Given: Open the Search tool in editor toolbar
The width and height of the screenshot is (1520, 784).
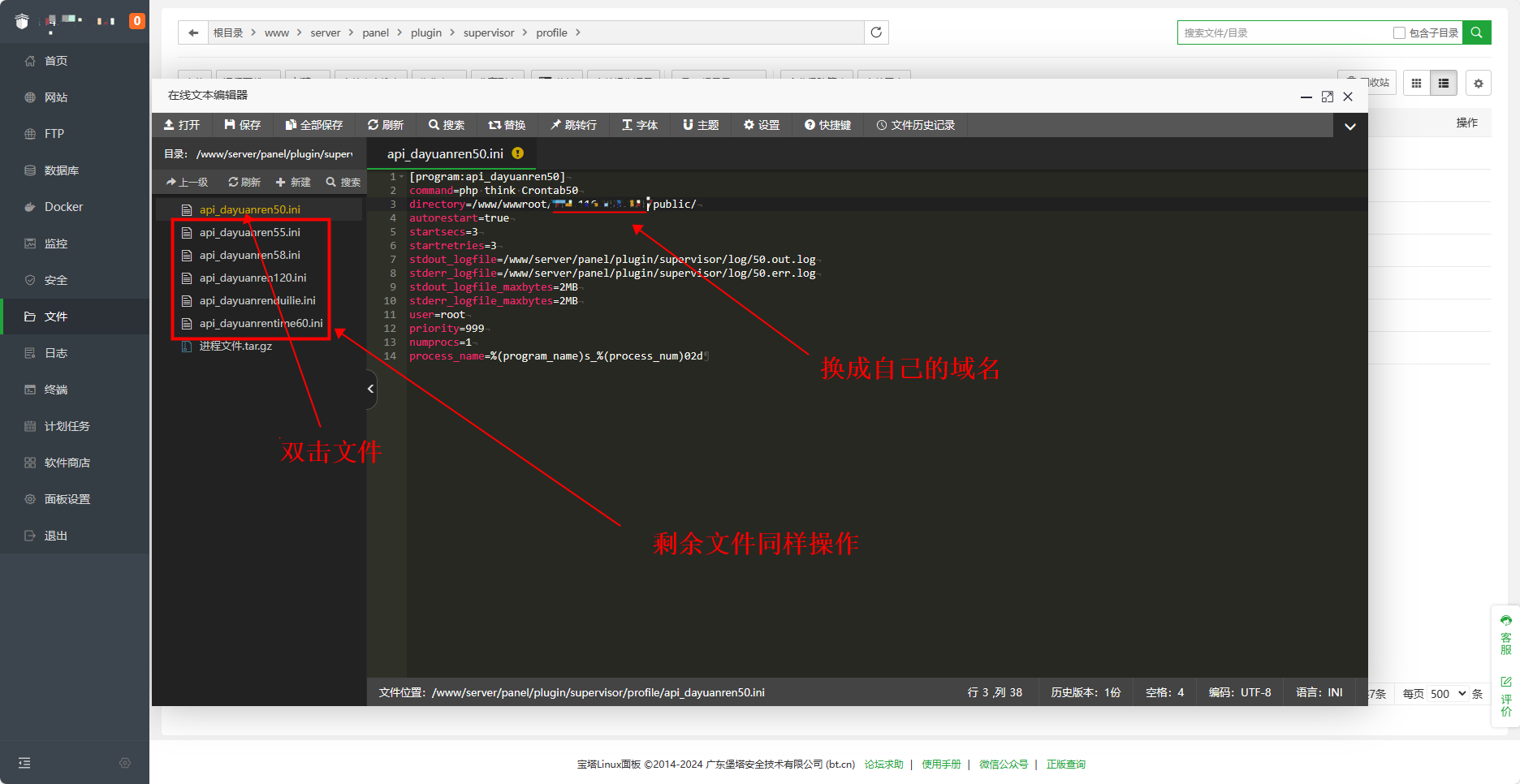Looking at the screenshot, I should click(x=447, y=125).
